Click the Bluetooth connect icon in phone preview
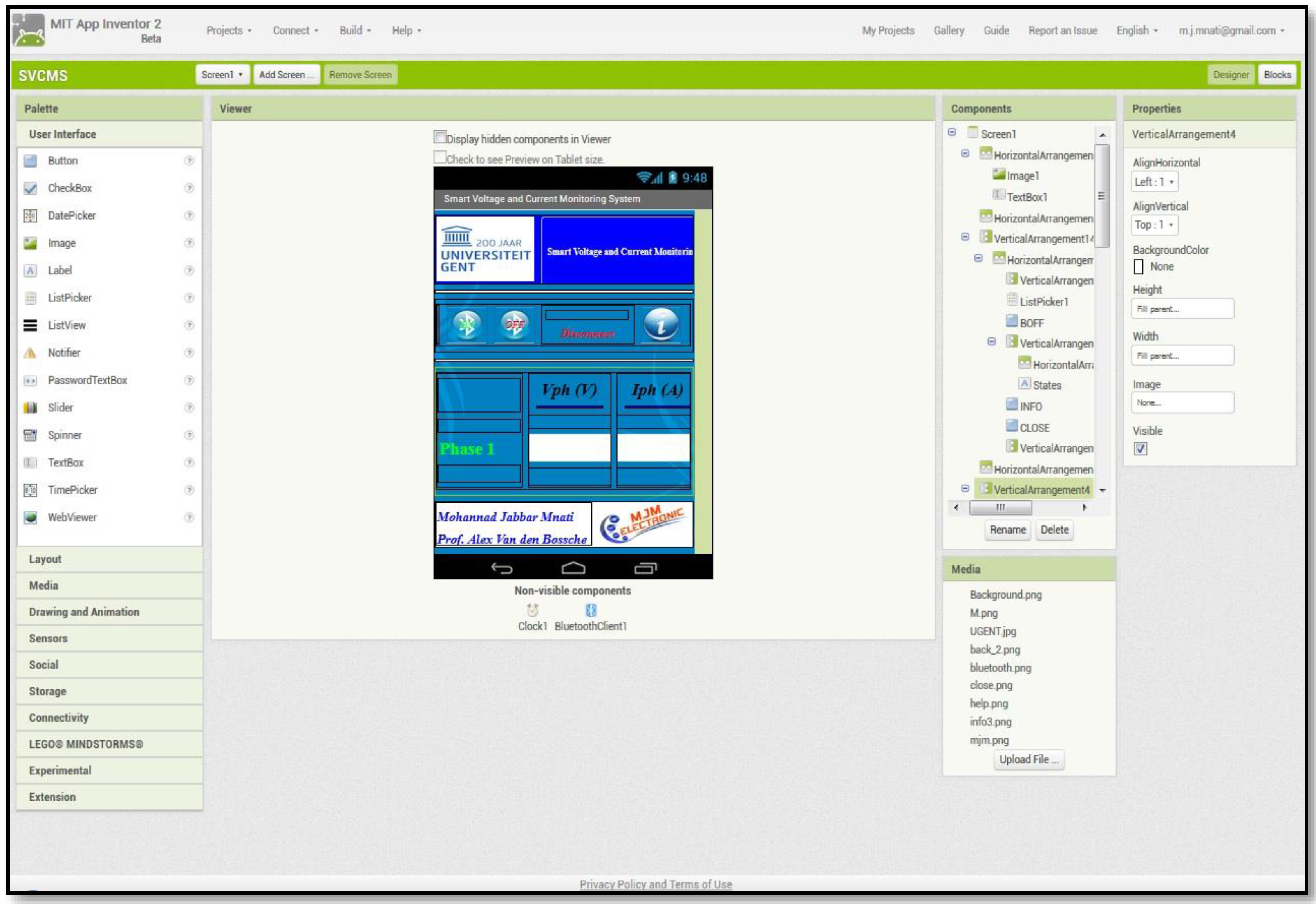This screenshot has height=904, width=1316. coord(467,325)
